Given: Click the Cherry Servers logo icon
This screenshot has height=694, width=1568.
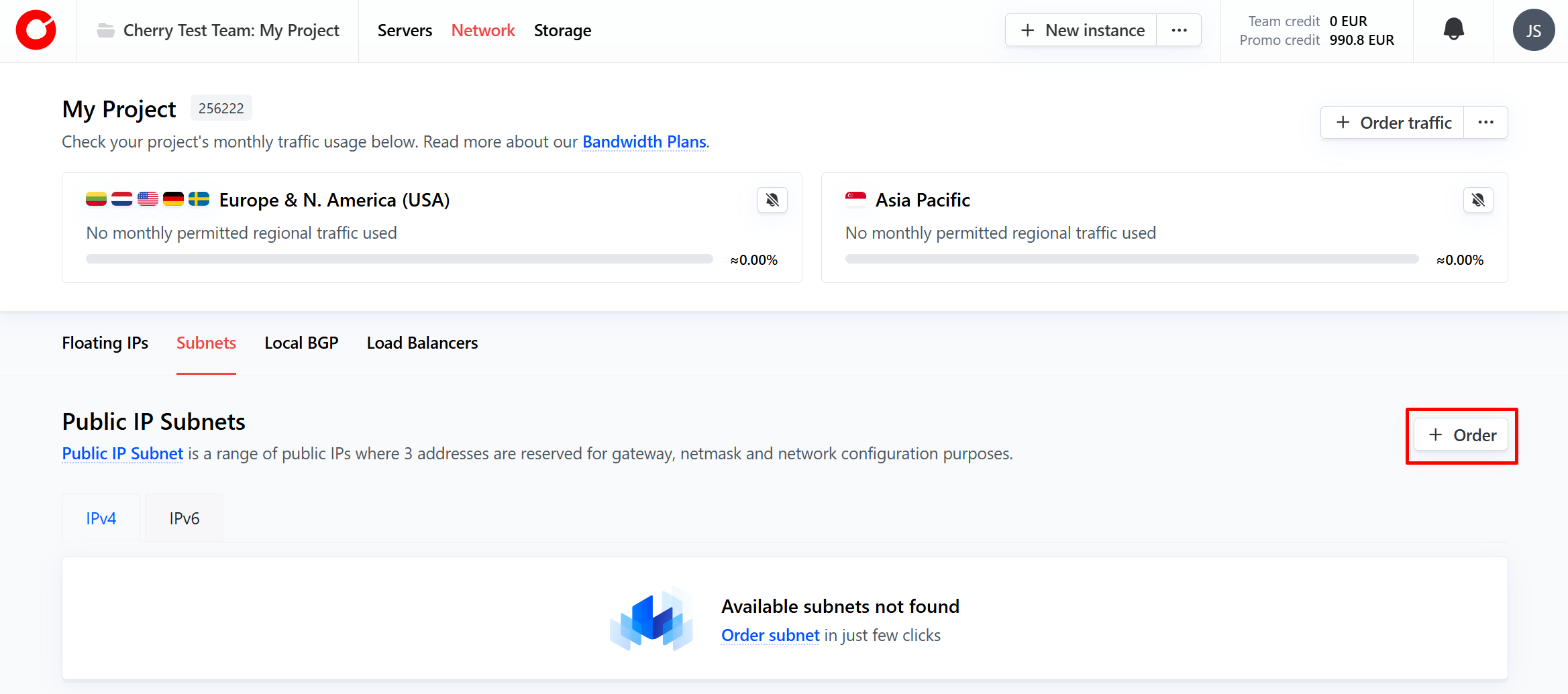Looking at the screenshot, I should tap(36, 31).
